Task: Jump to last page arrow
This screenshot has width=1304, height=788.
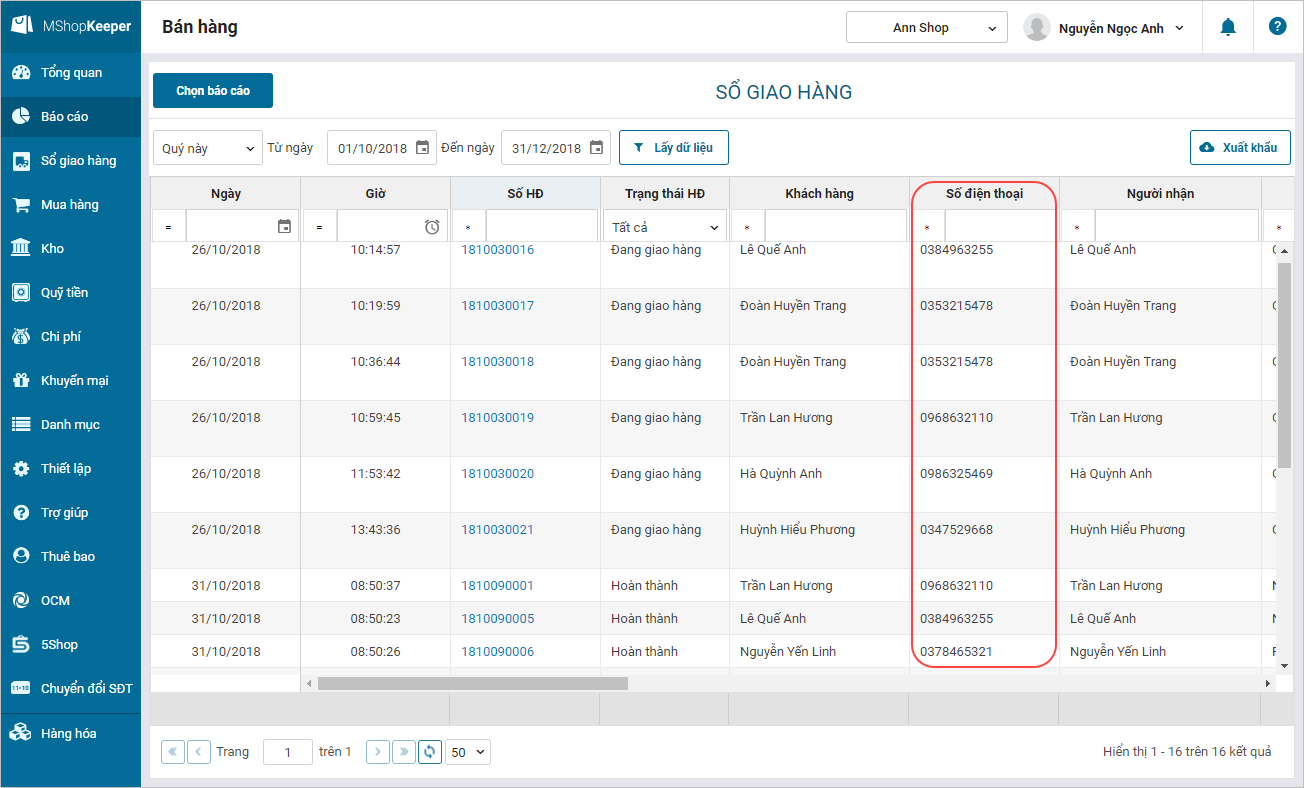Action: tap(403, 752)
